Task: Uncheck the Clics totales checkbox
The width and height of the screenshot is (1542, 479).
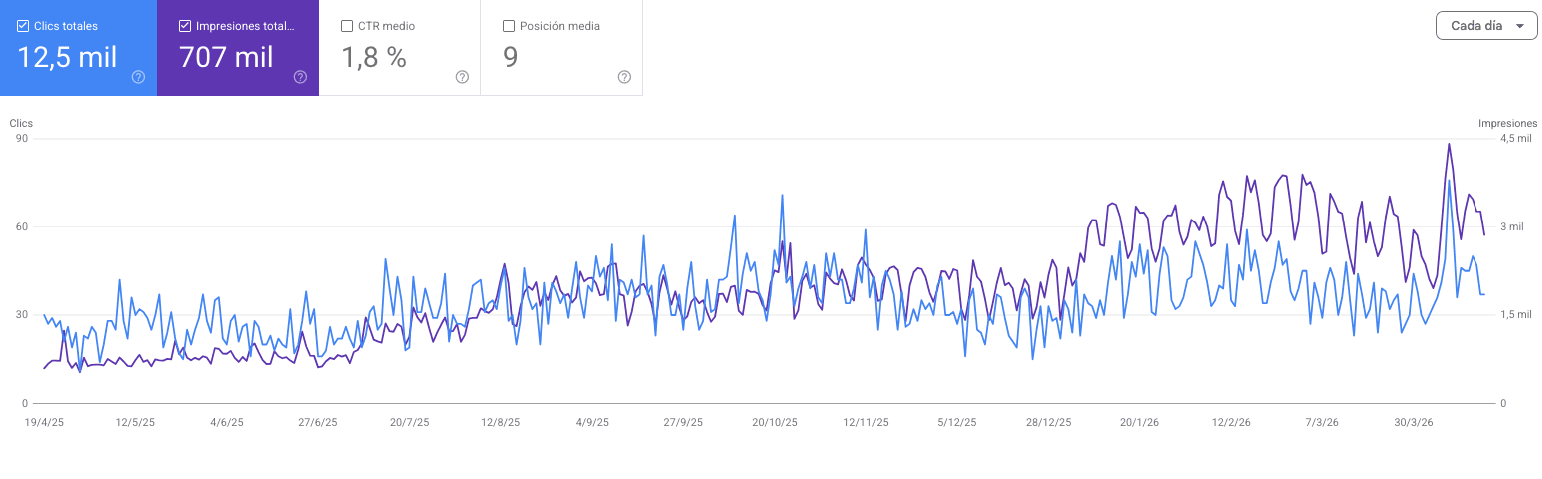Action: click(x=23, y=26)
